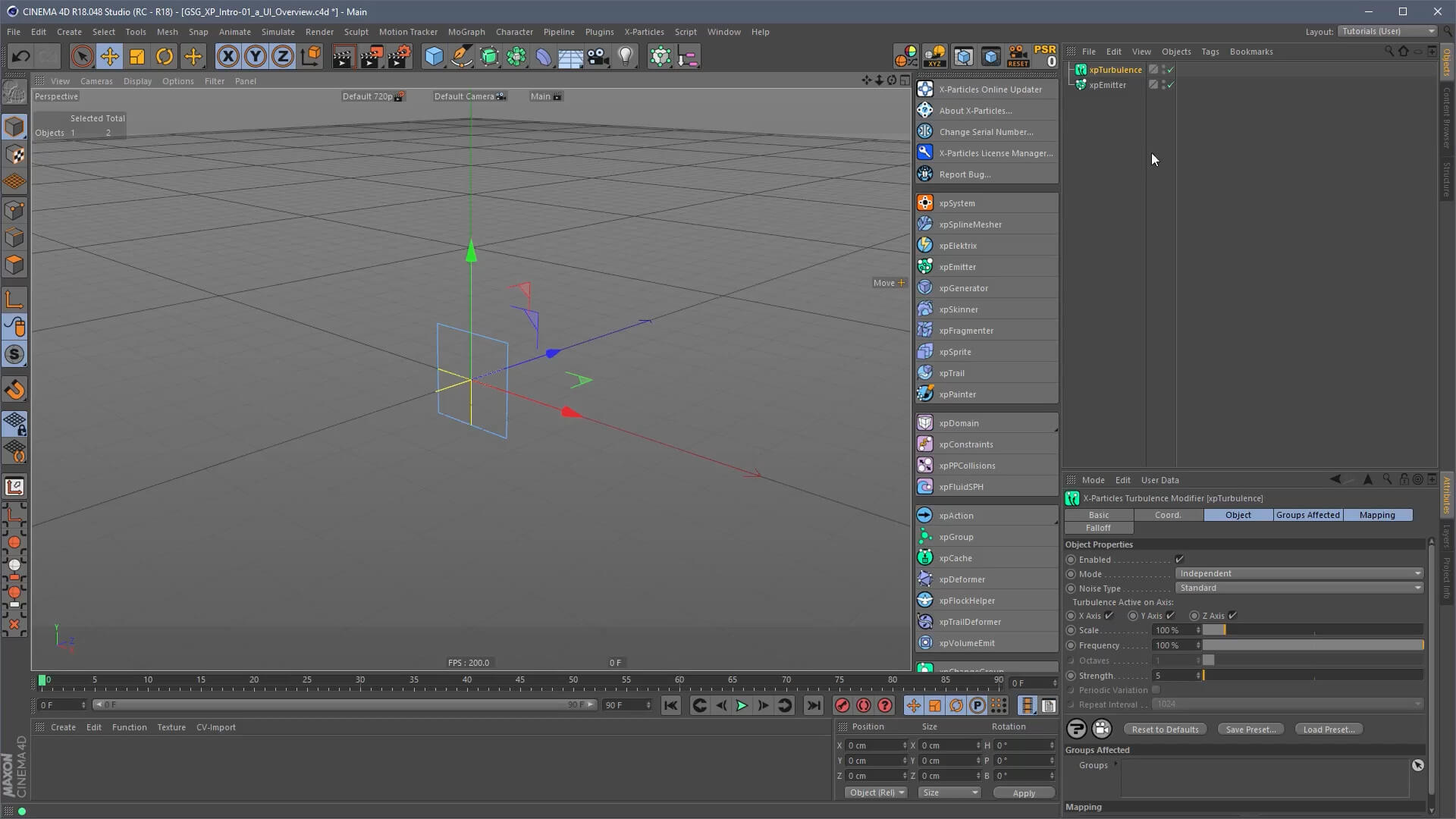The width and height of the screenshot is (1456, 819).
Task: Uncheck the X Axis turbulence checkbox
Action: pos(1109,616)
